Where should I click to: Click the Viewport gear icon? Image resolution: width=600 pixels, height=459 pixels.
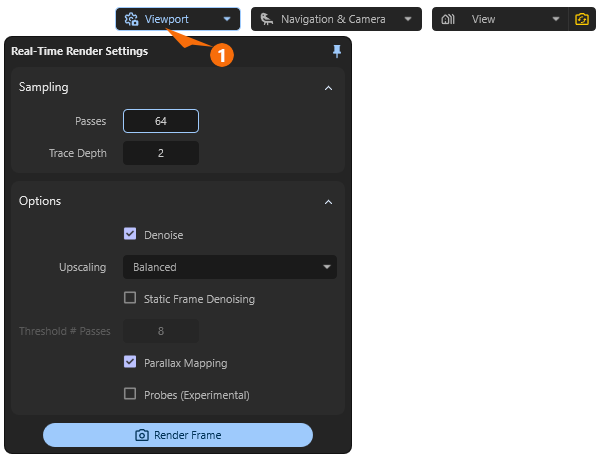131,19
